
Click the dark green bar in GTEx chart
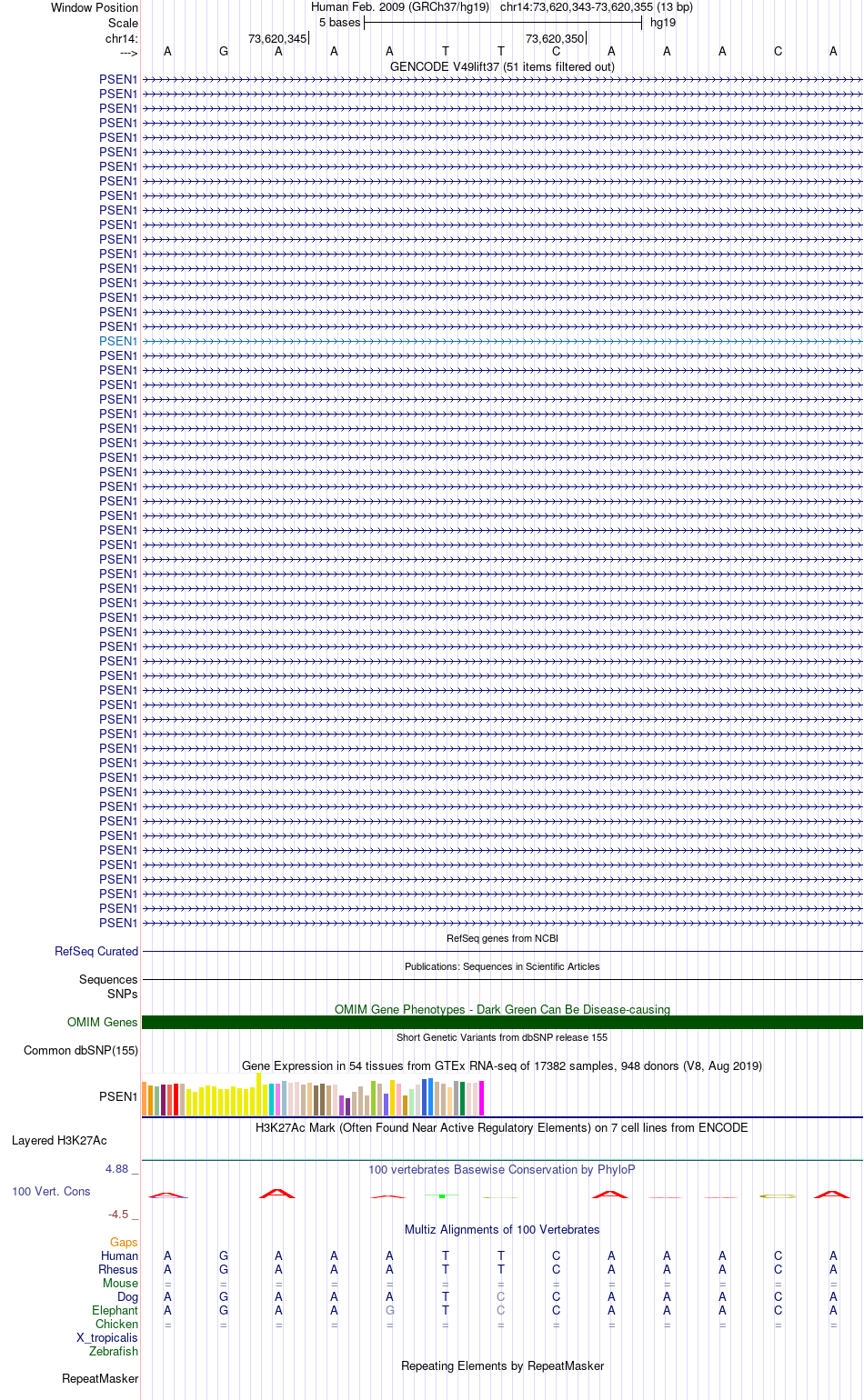[x=463, y=1099]
